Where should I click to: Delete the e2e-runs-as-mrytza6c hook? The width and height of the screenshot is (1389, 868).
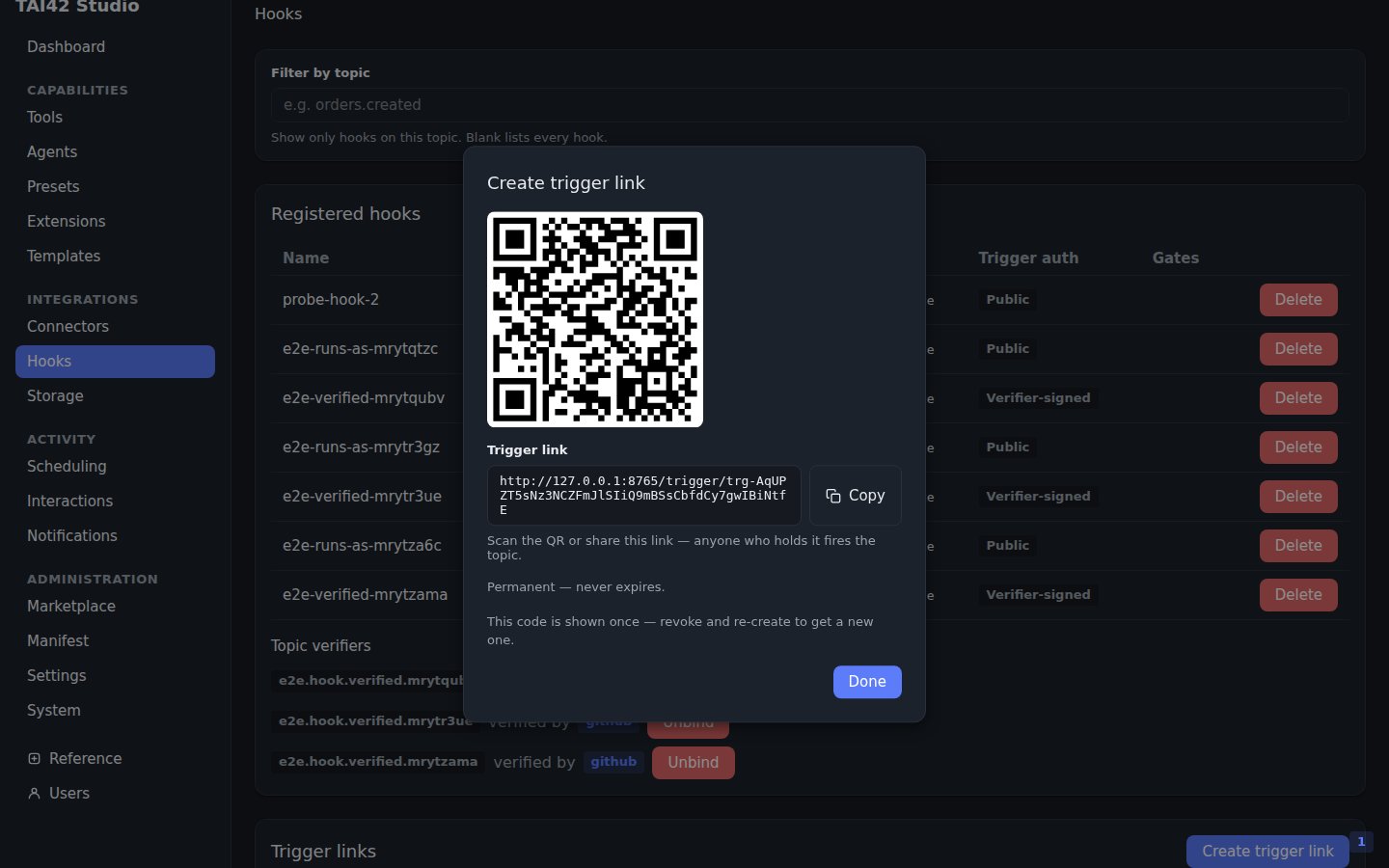(1298, 546)
